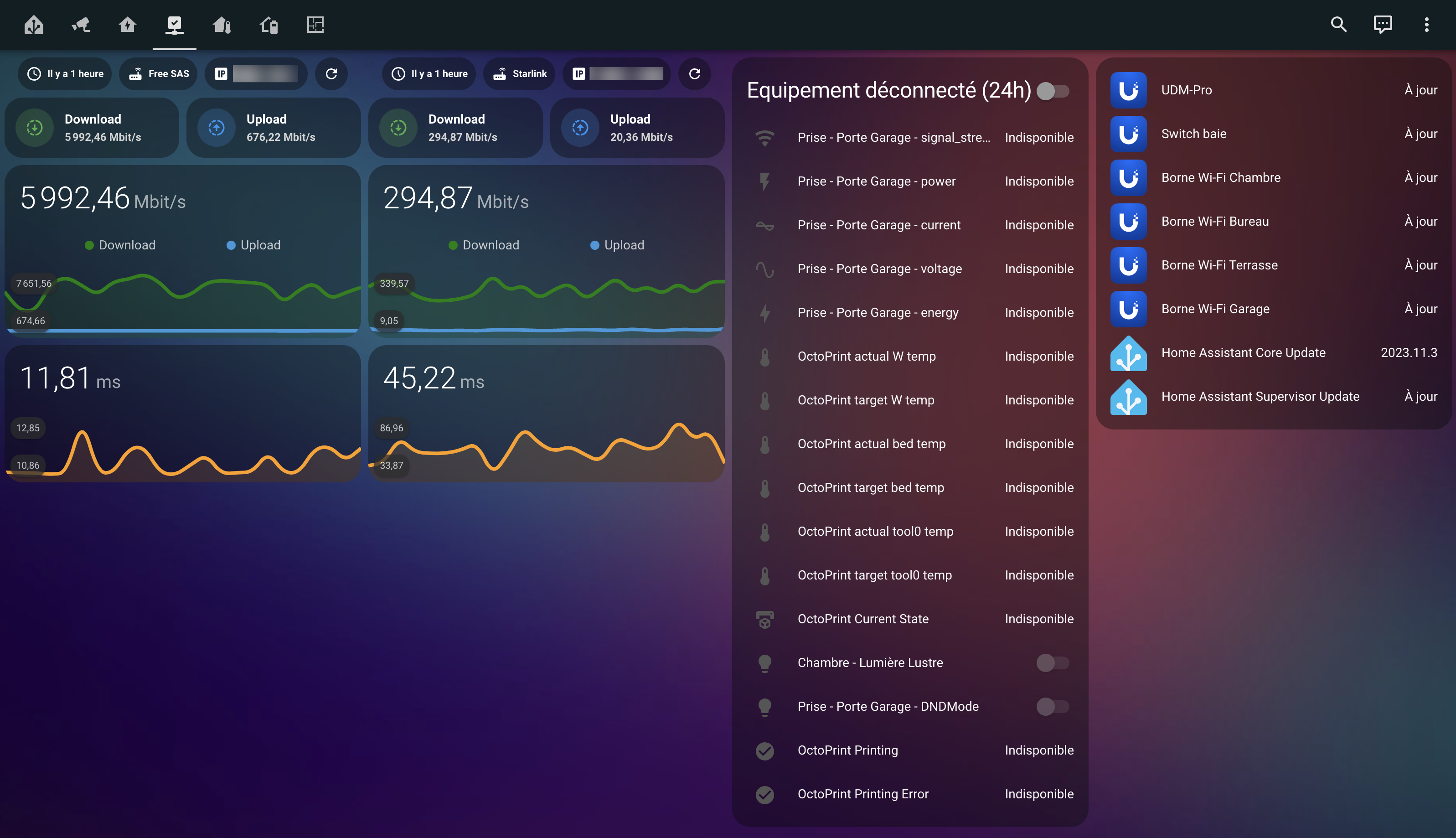Open Free SAS Download speed card

point(92,128)
